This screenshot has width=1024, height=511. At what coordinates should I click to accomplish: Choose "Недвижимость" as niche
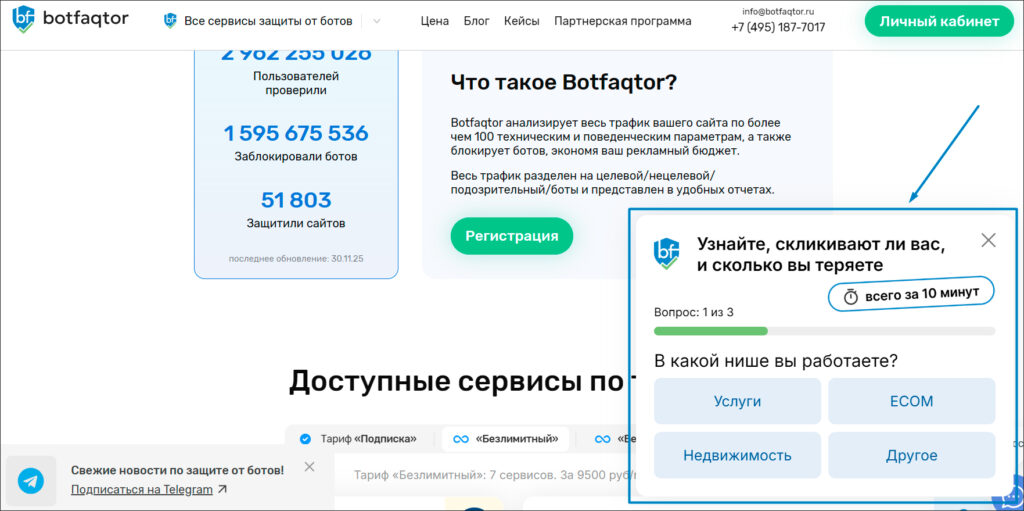click(x=737, y=455)
